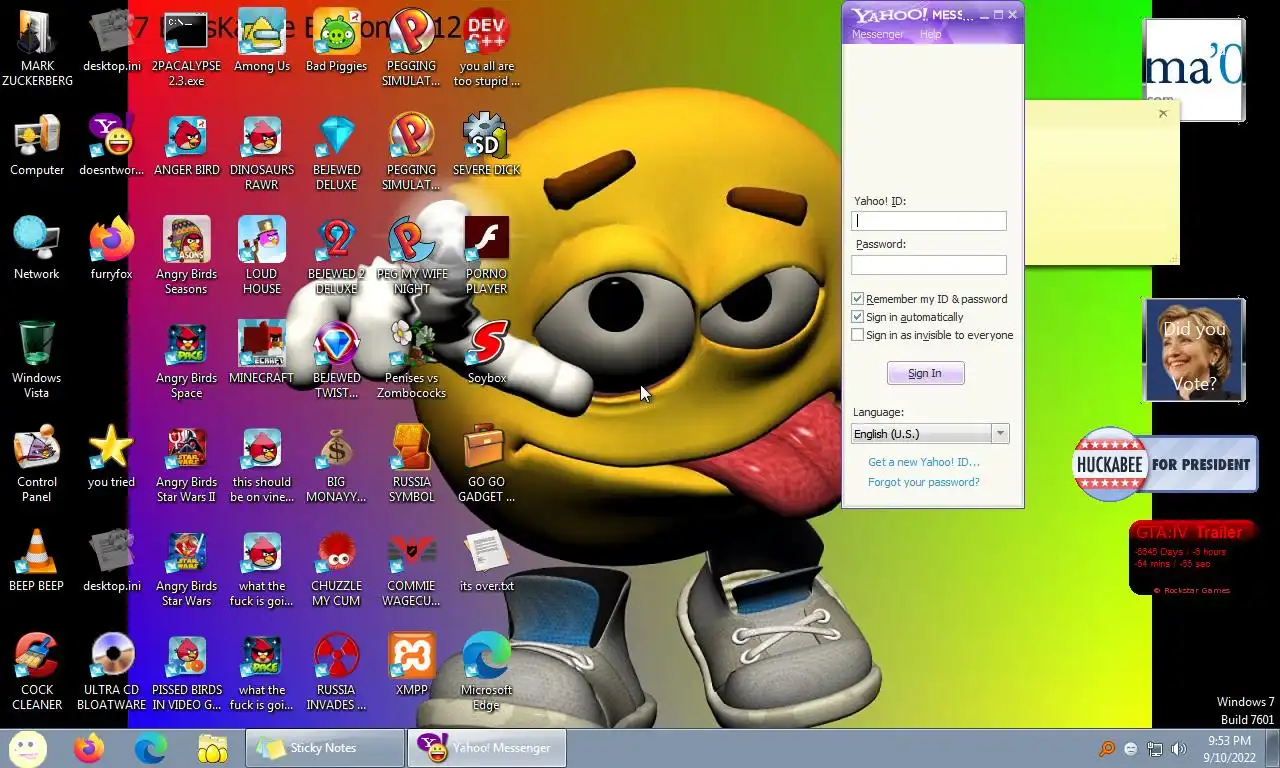
Task: Select the doesntwor Yahoo shortcut icon
Action: point(111,145)
